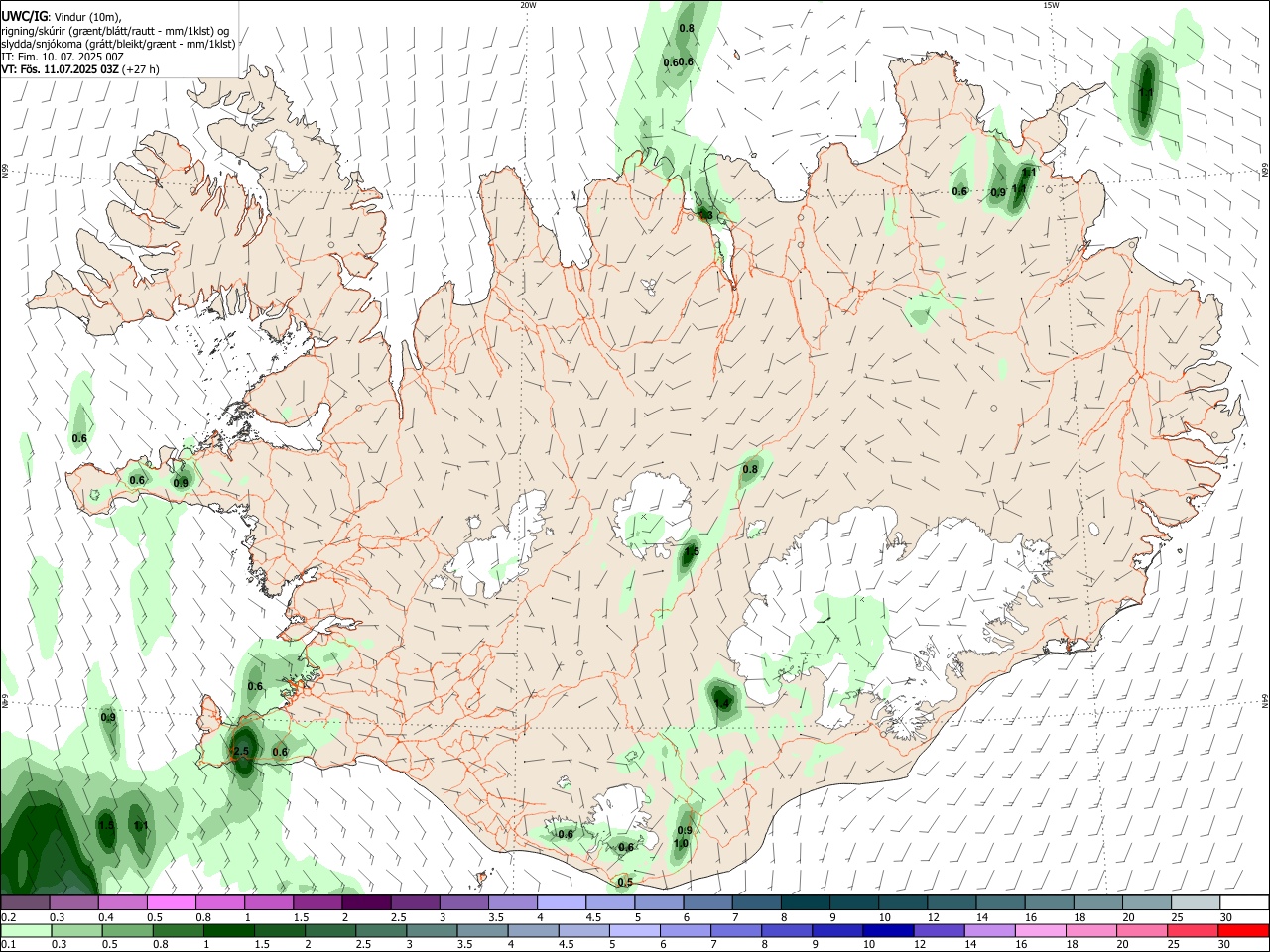The width and height of the screenshot is (1270, 952).
Task: Pick the darkest green 1–1.5 rain swatch
Action: tap(228, 931)
